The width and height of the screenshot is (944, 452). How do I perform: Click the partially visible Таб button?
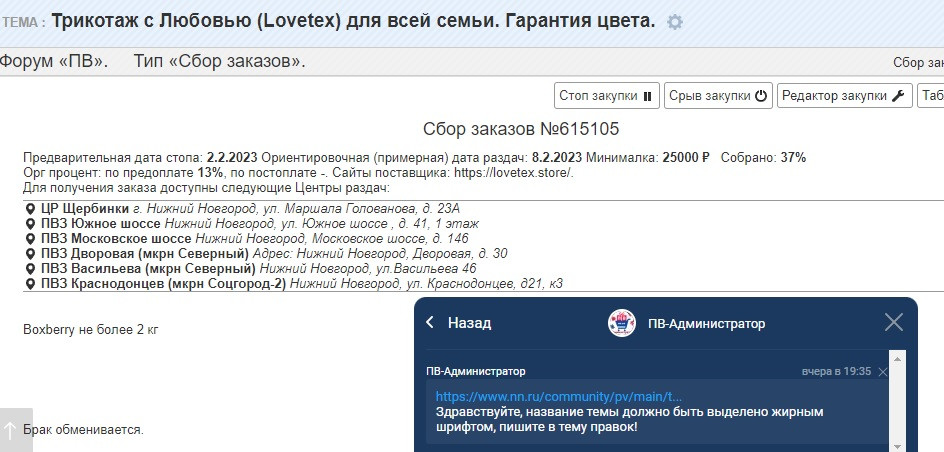click(931, 96)
